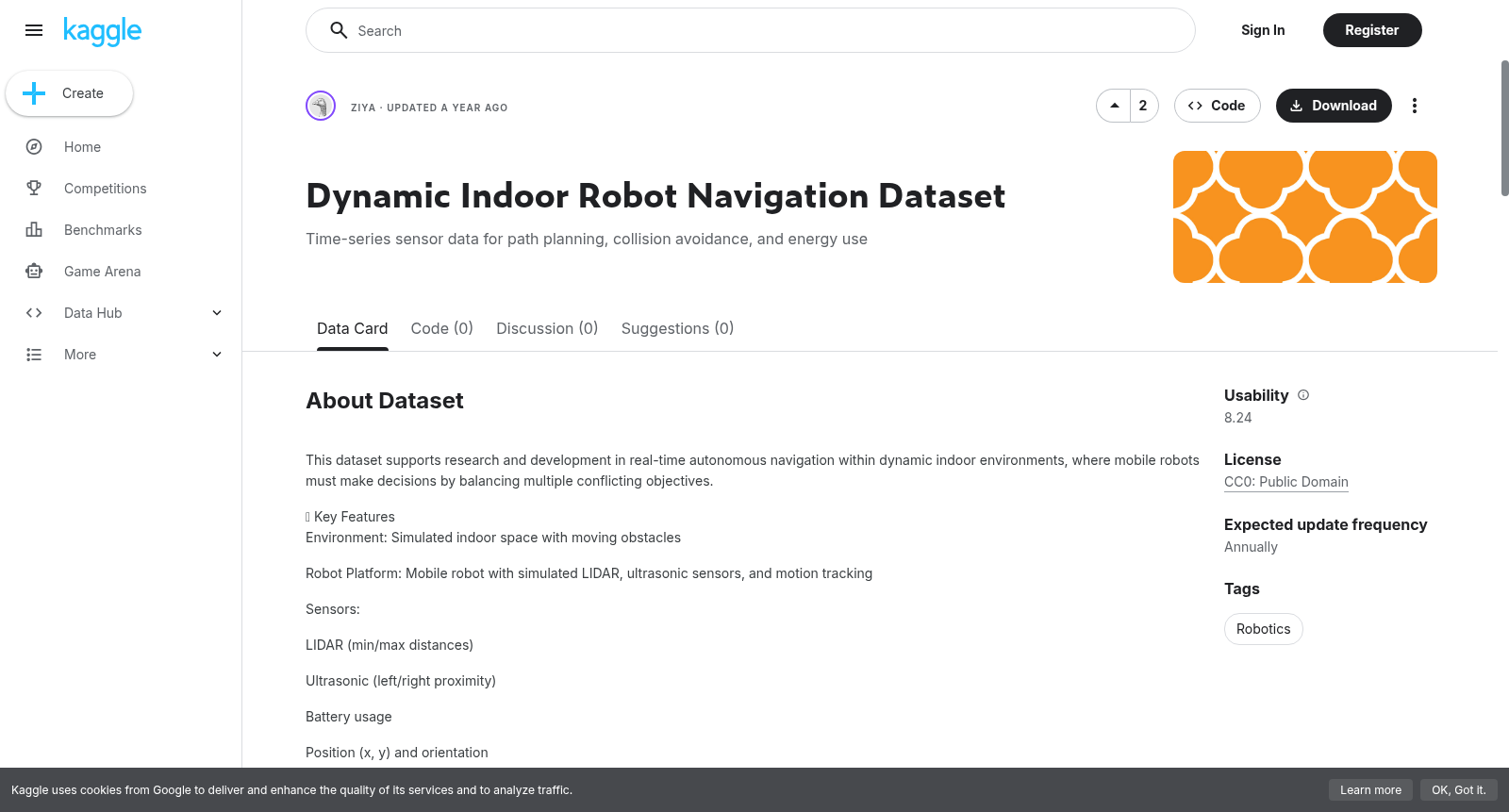Open ZIYA's user avatar

click(321, 106)
